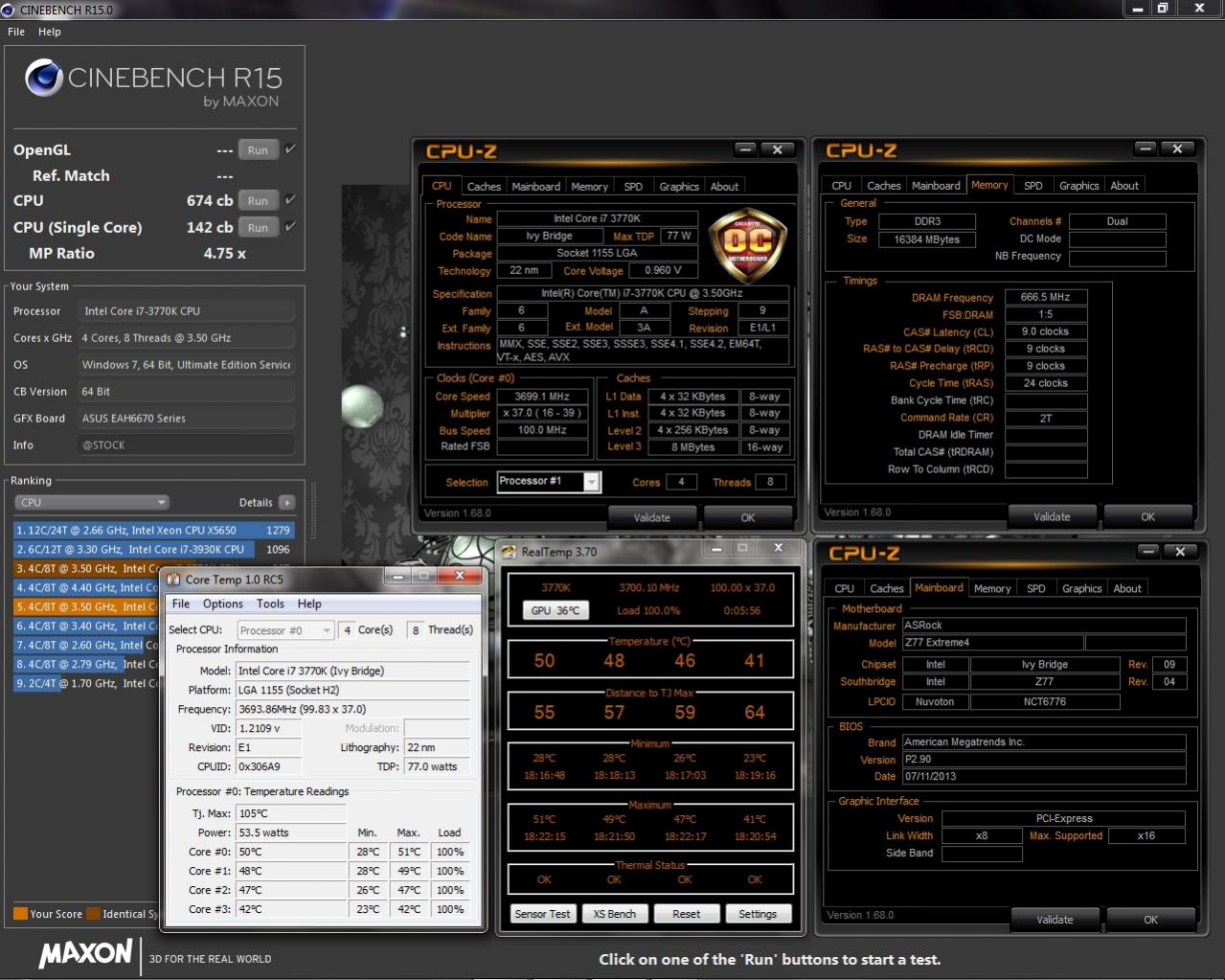Open the Cinebench File menu
Viewport: 1225px width, 980px height.
[x=16, y=32]
